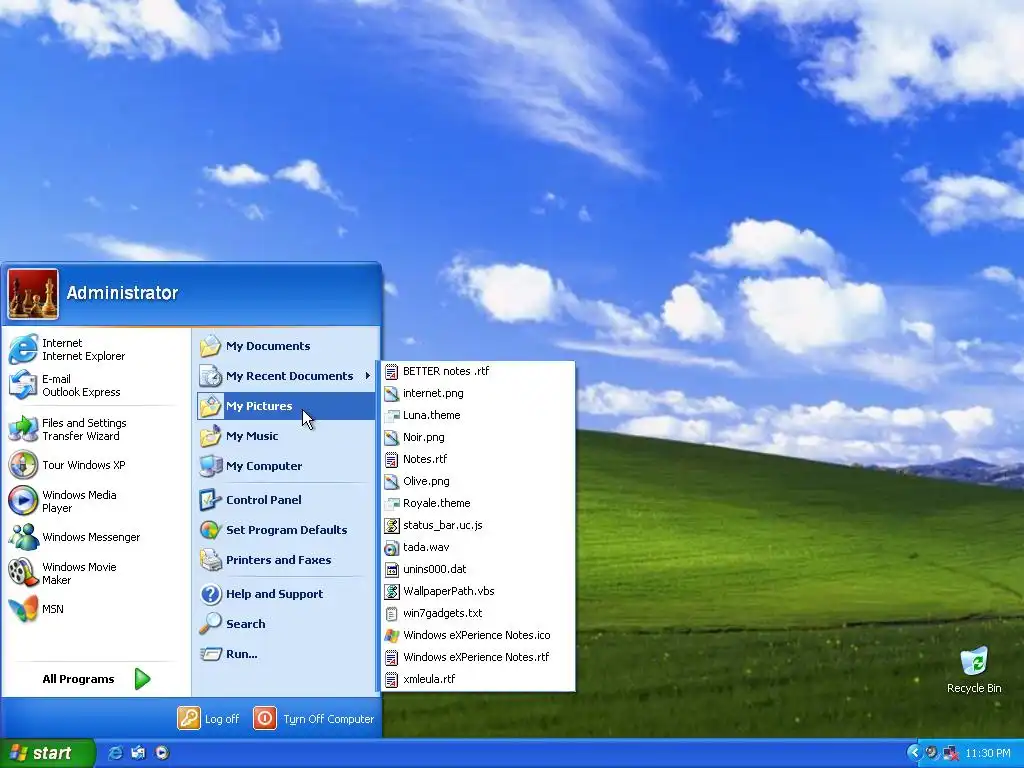This screenshot has width=1024, height=768.
Task: Open internet.png recent document
Action: (478, 393)
